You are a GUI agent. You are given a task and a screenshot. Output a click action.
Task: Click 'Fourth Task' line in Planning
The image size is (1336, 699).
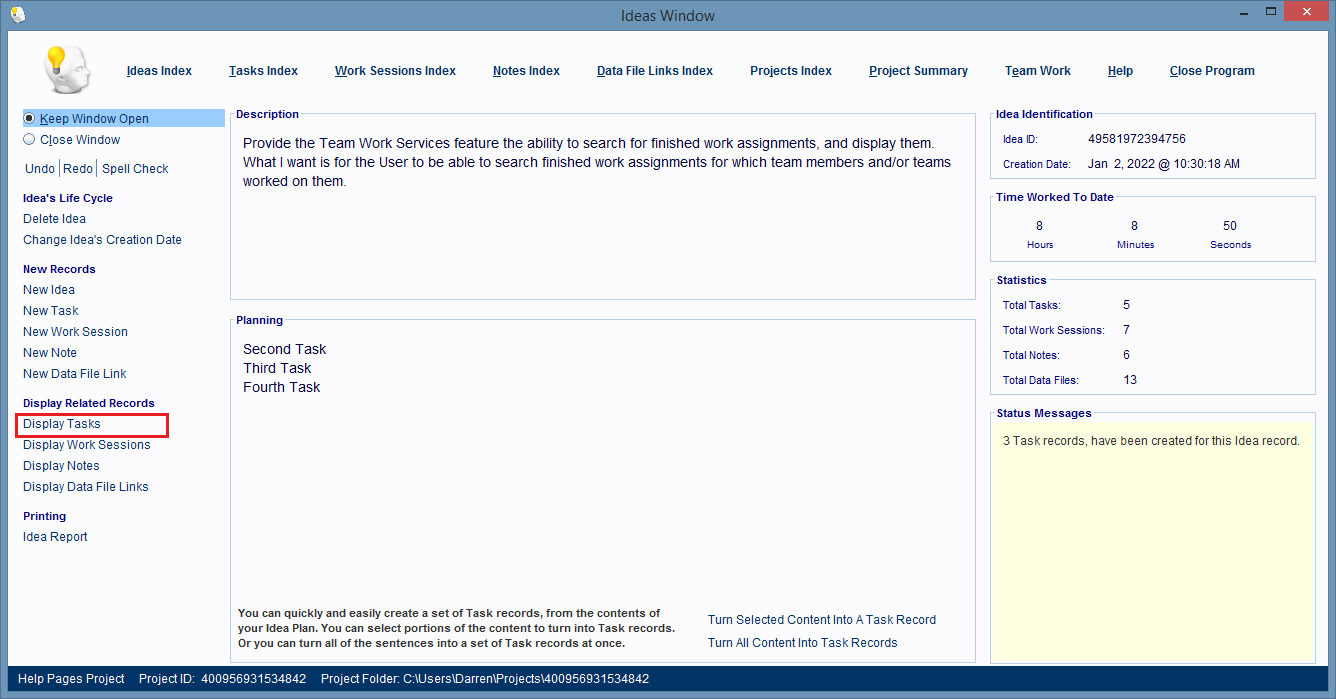point(282,387)
